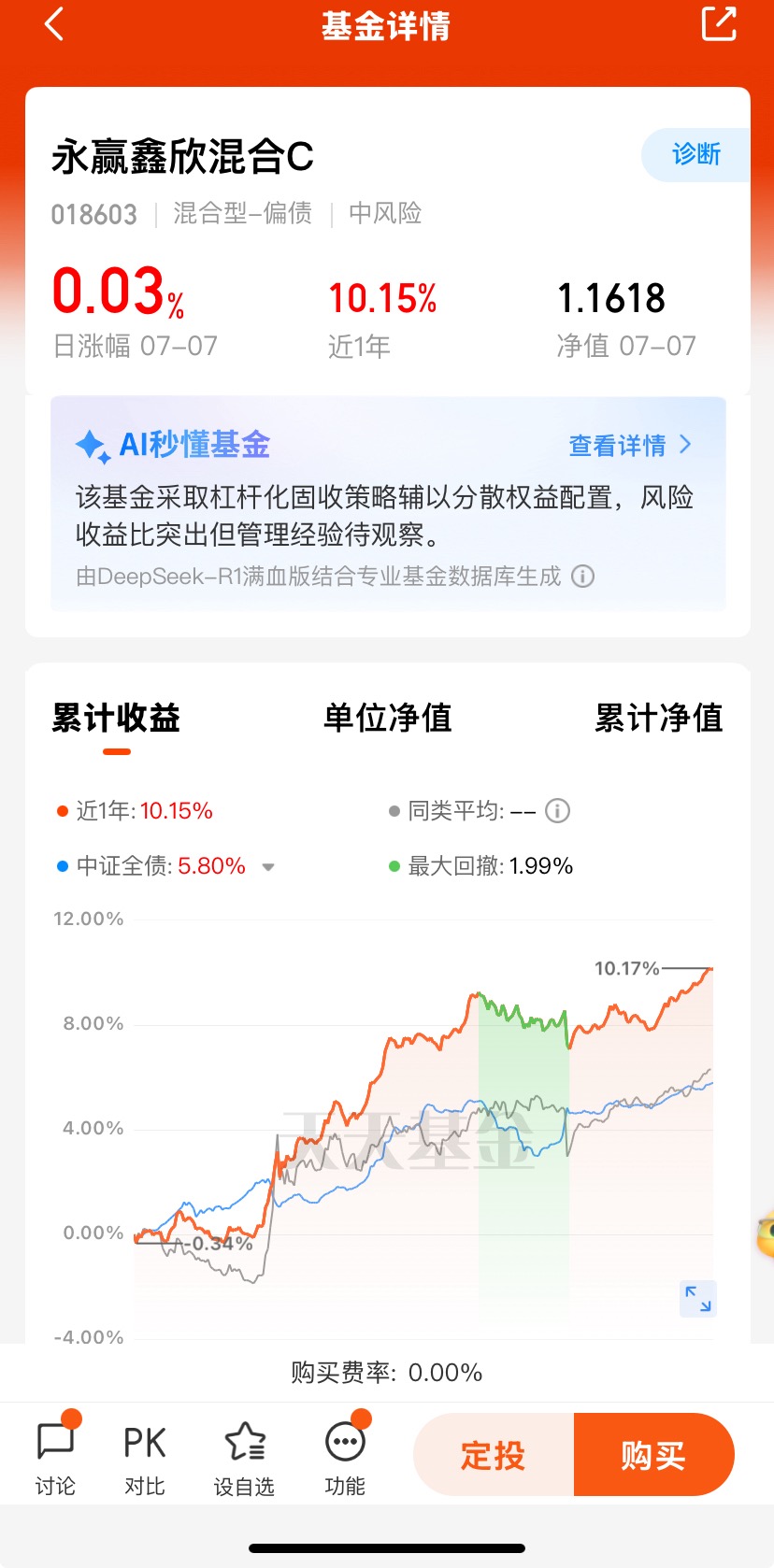774x1568 pixels.
Task: Toggle the 最大回撤 green legend item
Action: [x=481, y=866]
